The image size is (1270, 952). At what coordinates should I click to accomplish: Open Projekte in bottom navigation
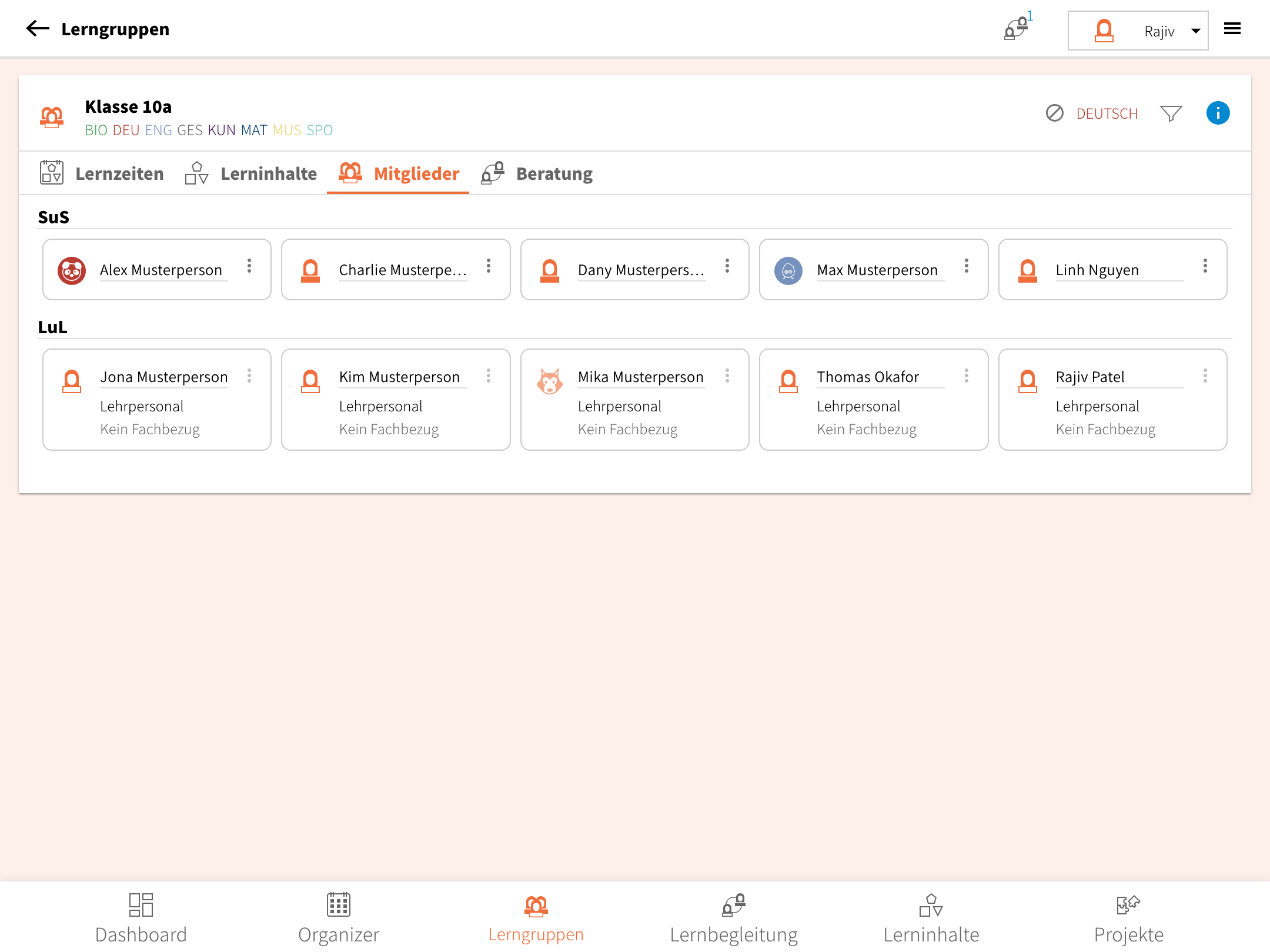tap(1128, 918)
